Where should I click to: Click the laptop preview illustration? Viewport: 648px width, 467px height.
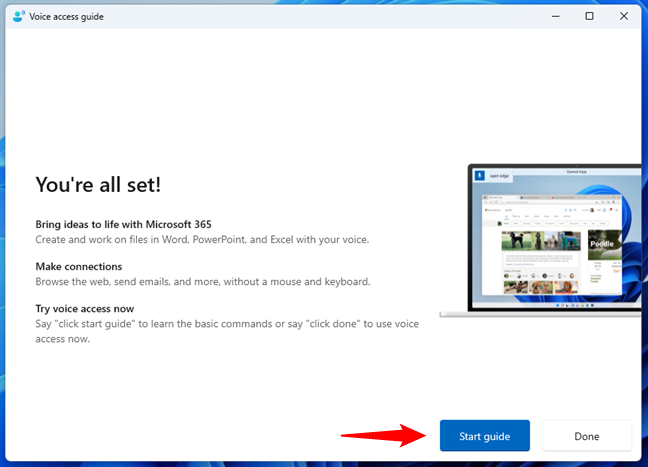pyautogui.click(x=541, y=241)
